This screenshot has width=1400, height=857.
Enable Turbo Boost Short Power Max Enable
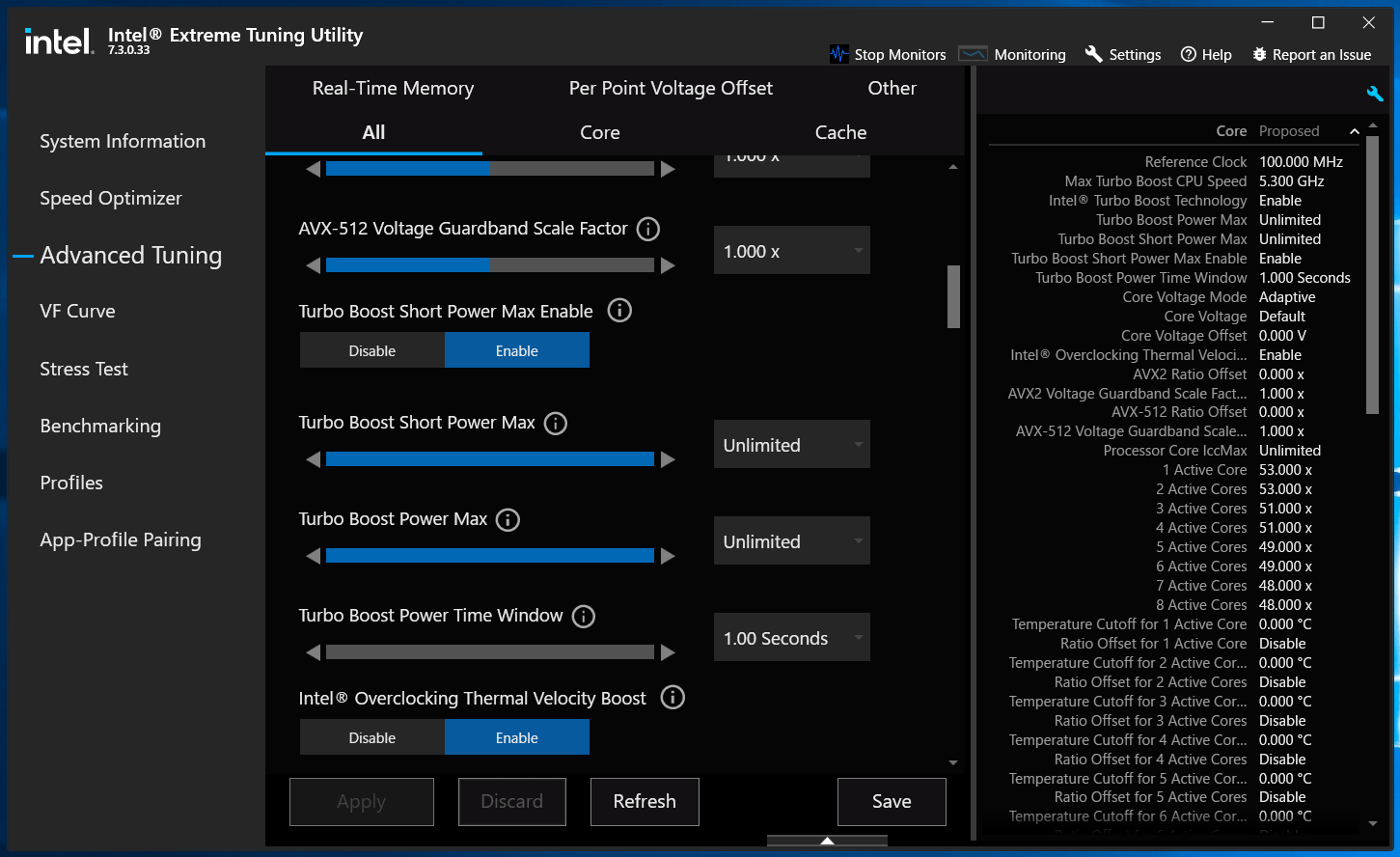[x=517, y=350]
